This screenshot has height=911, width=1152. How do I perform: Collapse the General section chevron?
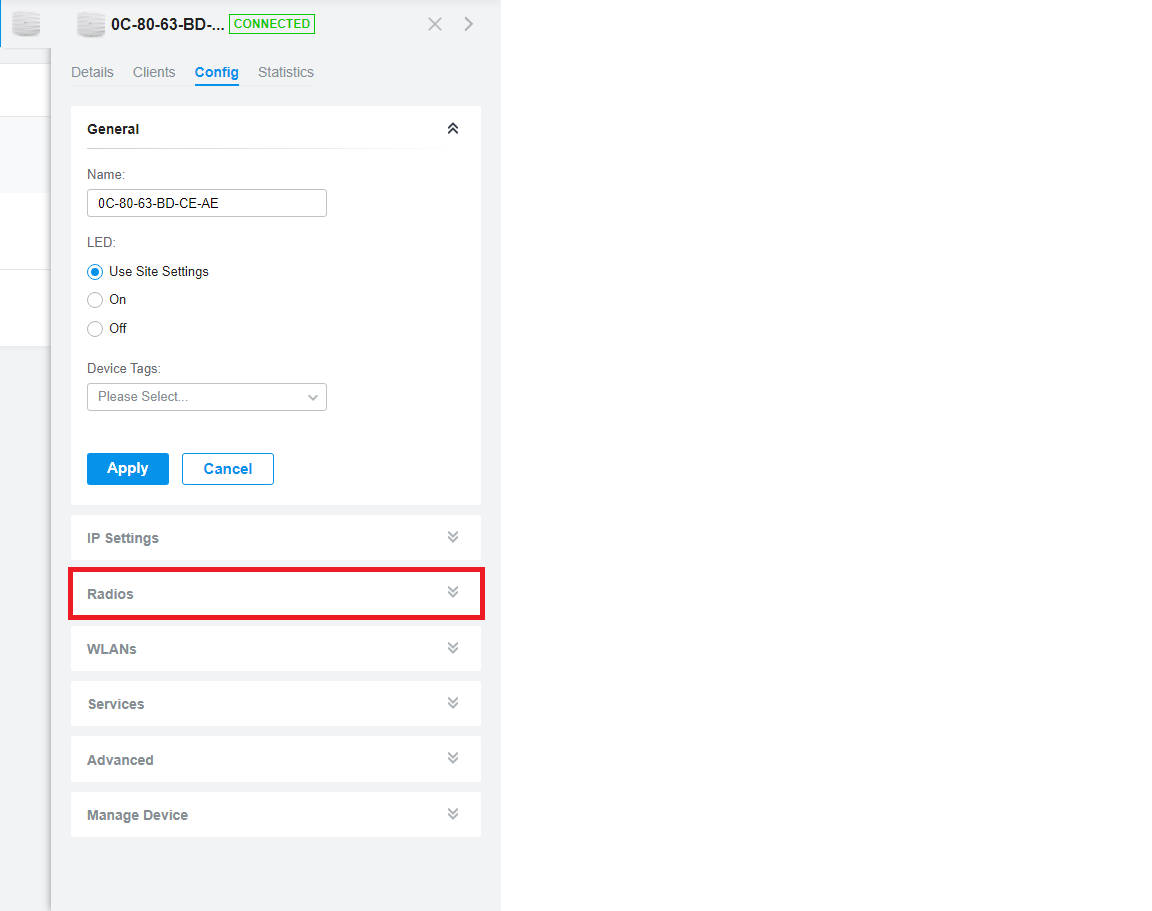click(453, 129)
